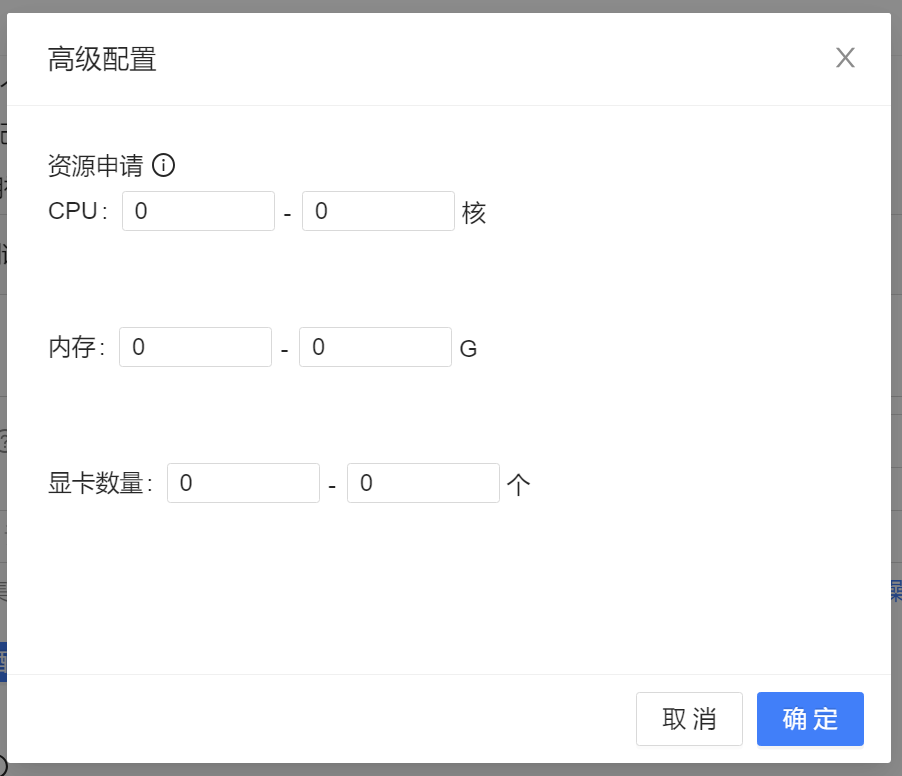Click the 个 unit after 显卡数量
Screen dimensions: 902x776
pyautogui.click(x=518, y=485)
